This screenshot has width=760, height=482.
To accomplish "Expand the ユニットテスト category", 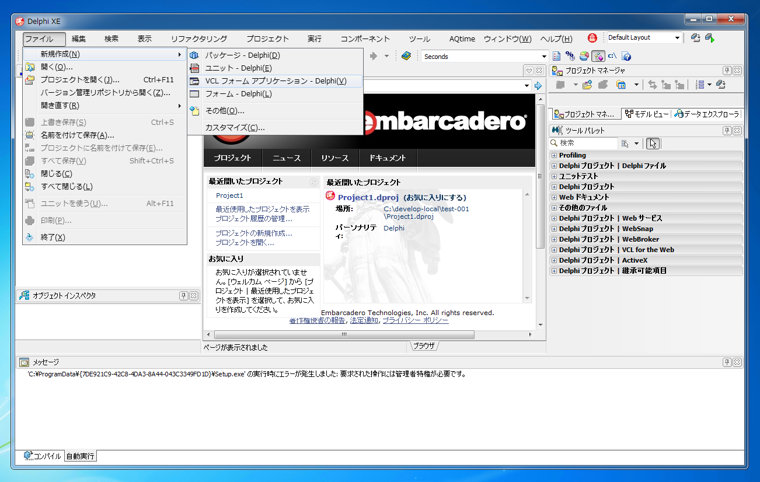I will 554,177.
